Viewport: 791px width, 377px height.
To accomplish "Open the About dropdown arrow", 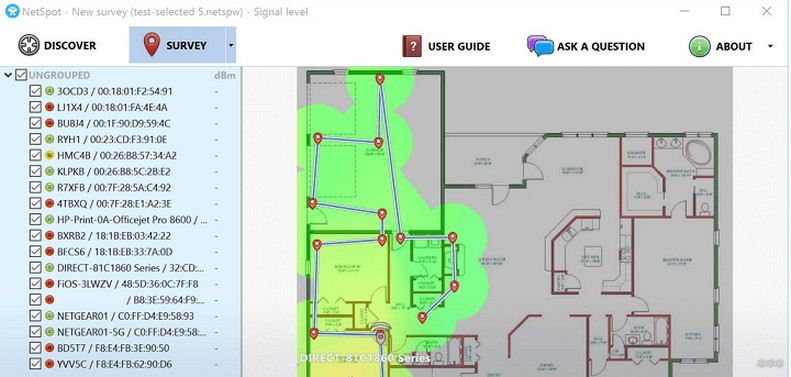I will click(770, 46).
